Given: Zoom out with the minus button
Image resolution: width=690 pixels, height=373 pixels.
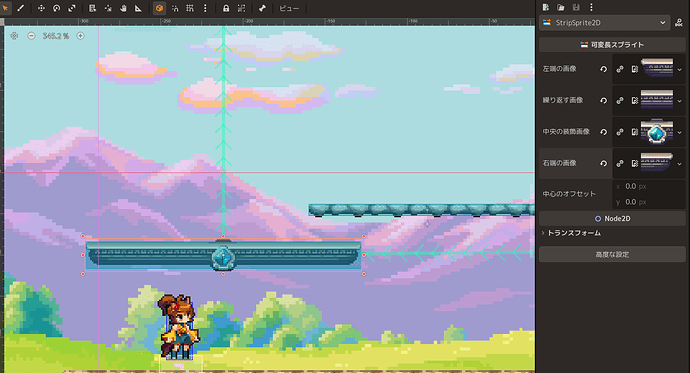Looking at the screenshot, I should (31, 36).
